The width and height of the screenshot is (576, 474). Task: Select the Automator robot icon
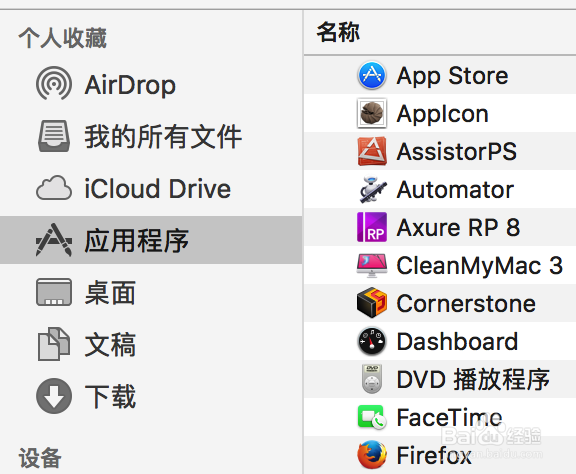tap(372, 189)
